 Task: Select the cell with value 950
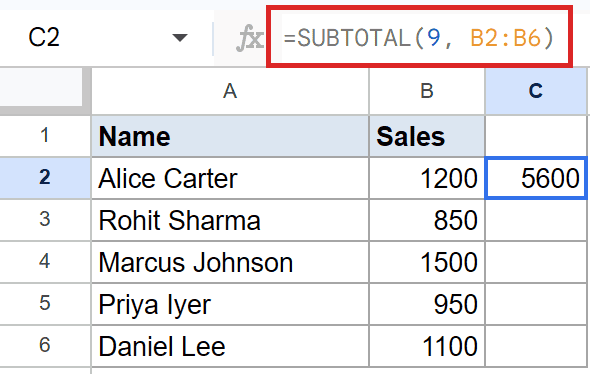pos(427,305)
